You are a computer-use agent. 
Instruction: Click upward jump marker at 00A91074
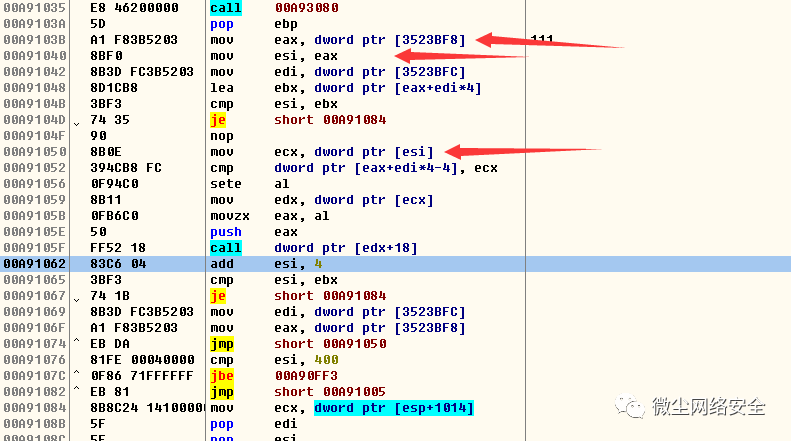tap(77, 340)
